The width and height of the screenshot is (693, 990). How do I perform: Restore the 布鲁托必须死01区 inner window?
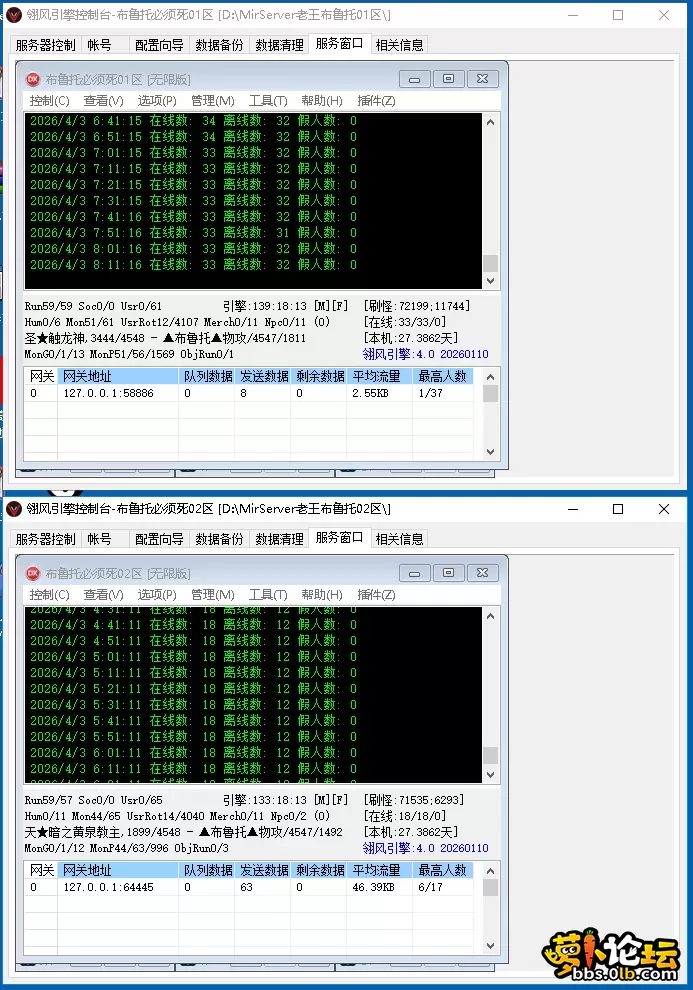click(449, 79)
